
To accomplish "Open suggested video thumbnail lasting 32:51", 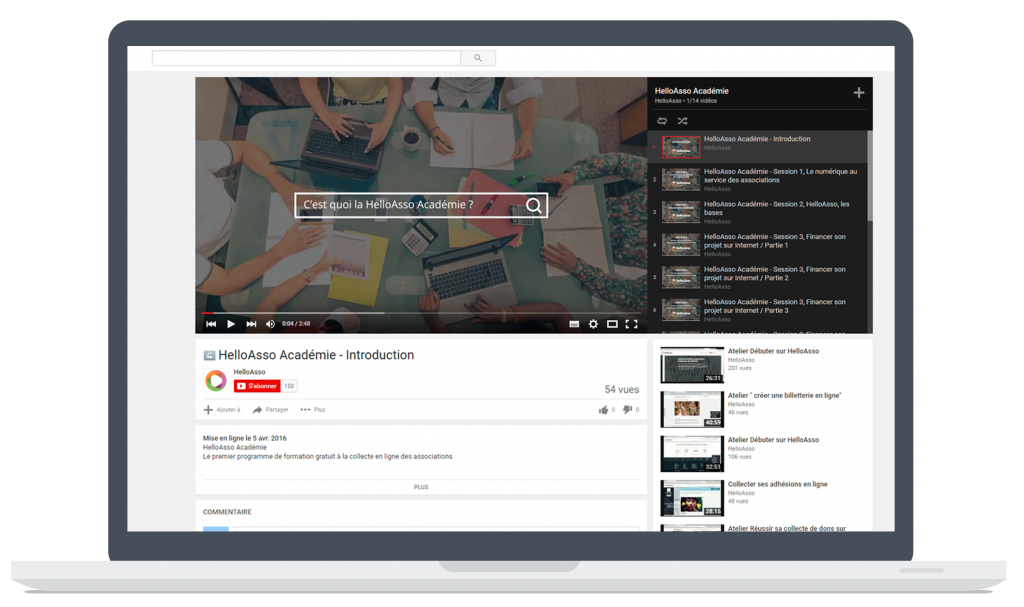I will tap(692, 454).
